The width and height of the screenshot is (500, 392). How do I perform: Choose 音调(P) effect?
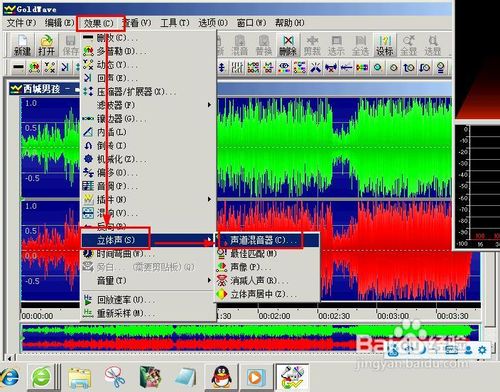pos(148,186)
